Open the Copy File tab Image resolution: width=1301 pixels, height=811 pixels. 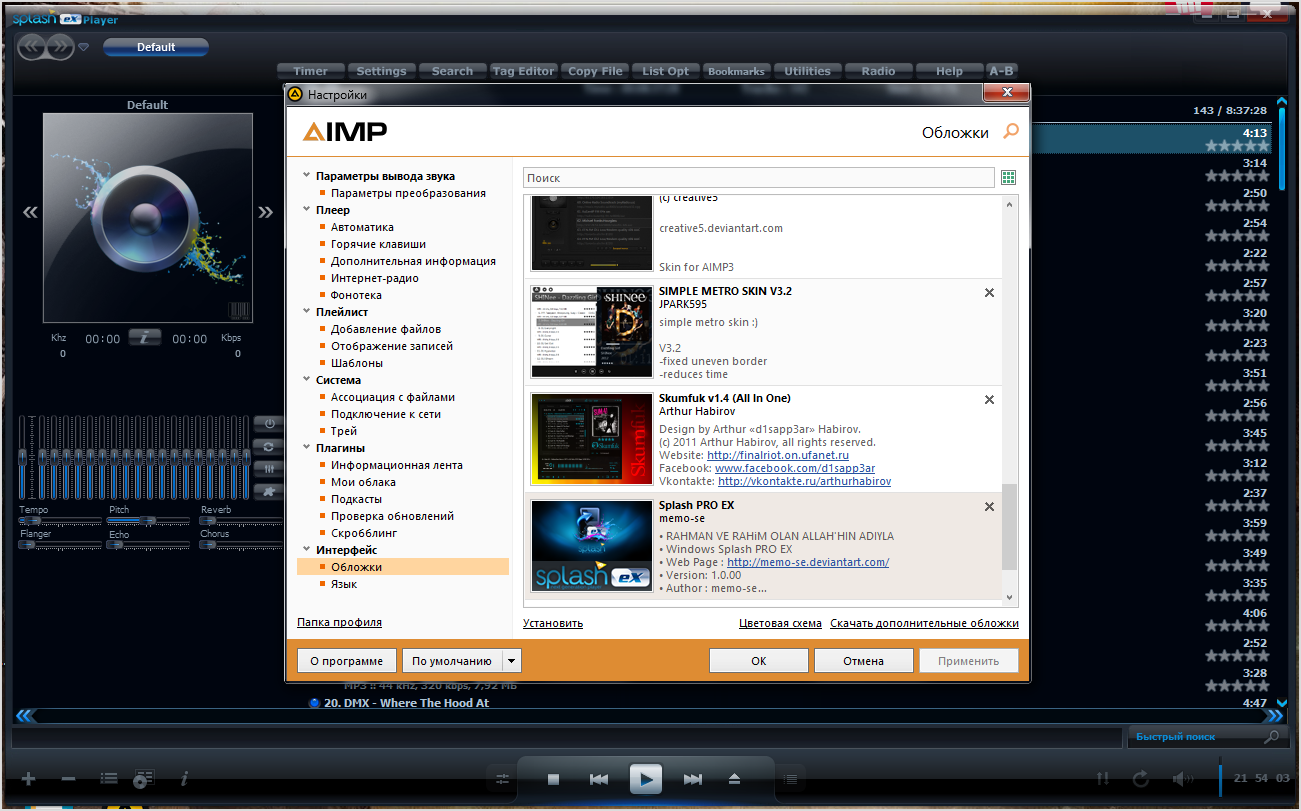[595, 71]
